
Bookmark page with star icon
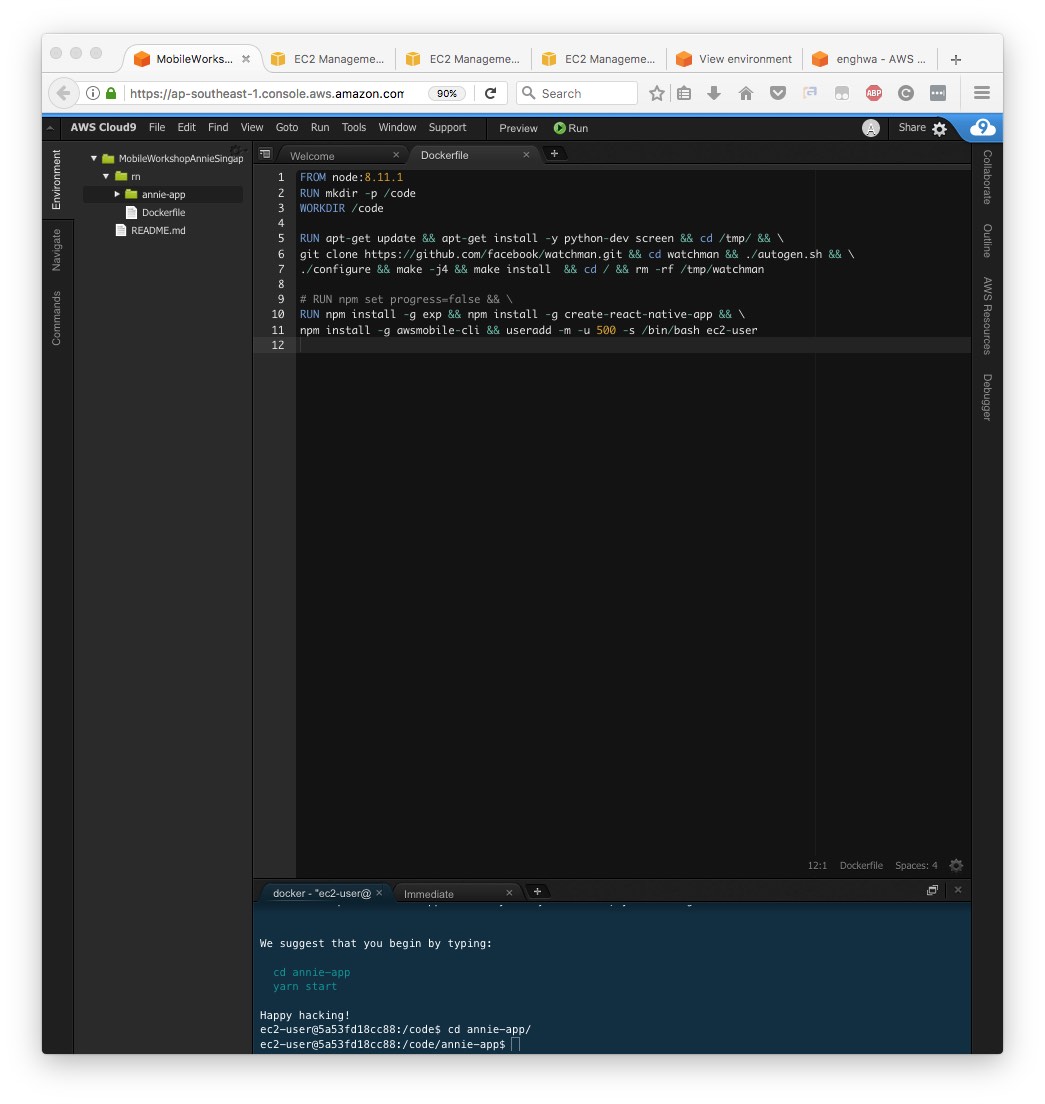[656, 93]
